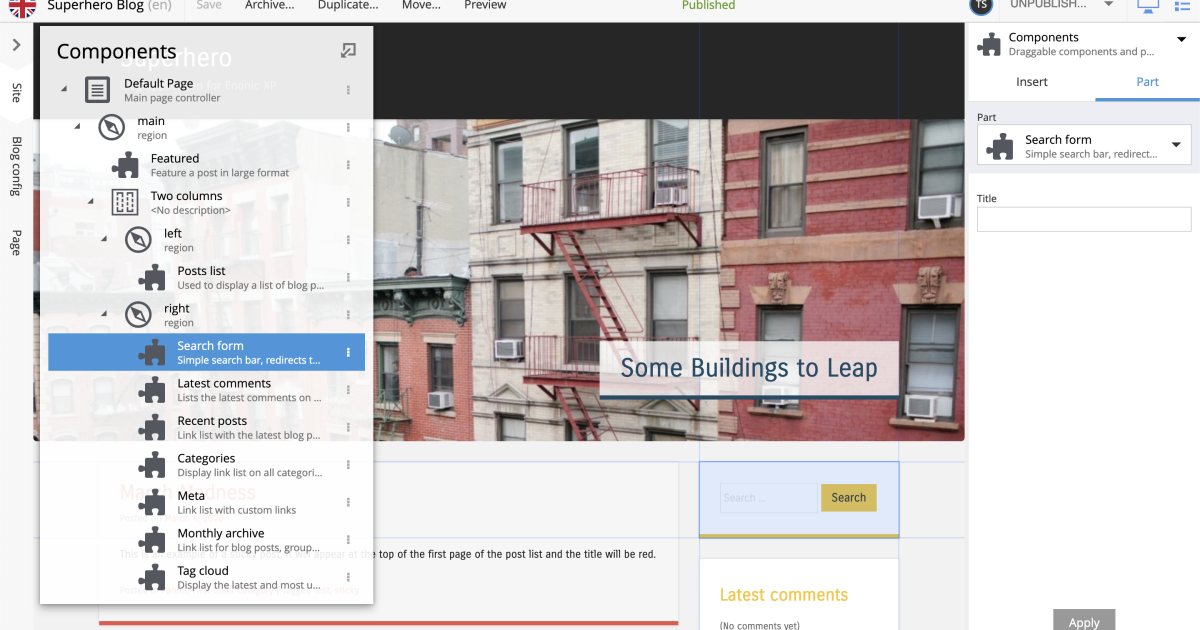The height and width of the screenshot is (630, 1200).
Task: Switch to the Insert tab
Action: coord(1032,82)
